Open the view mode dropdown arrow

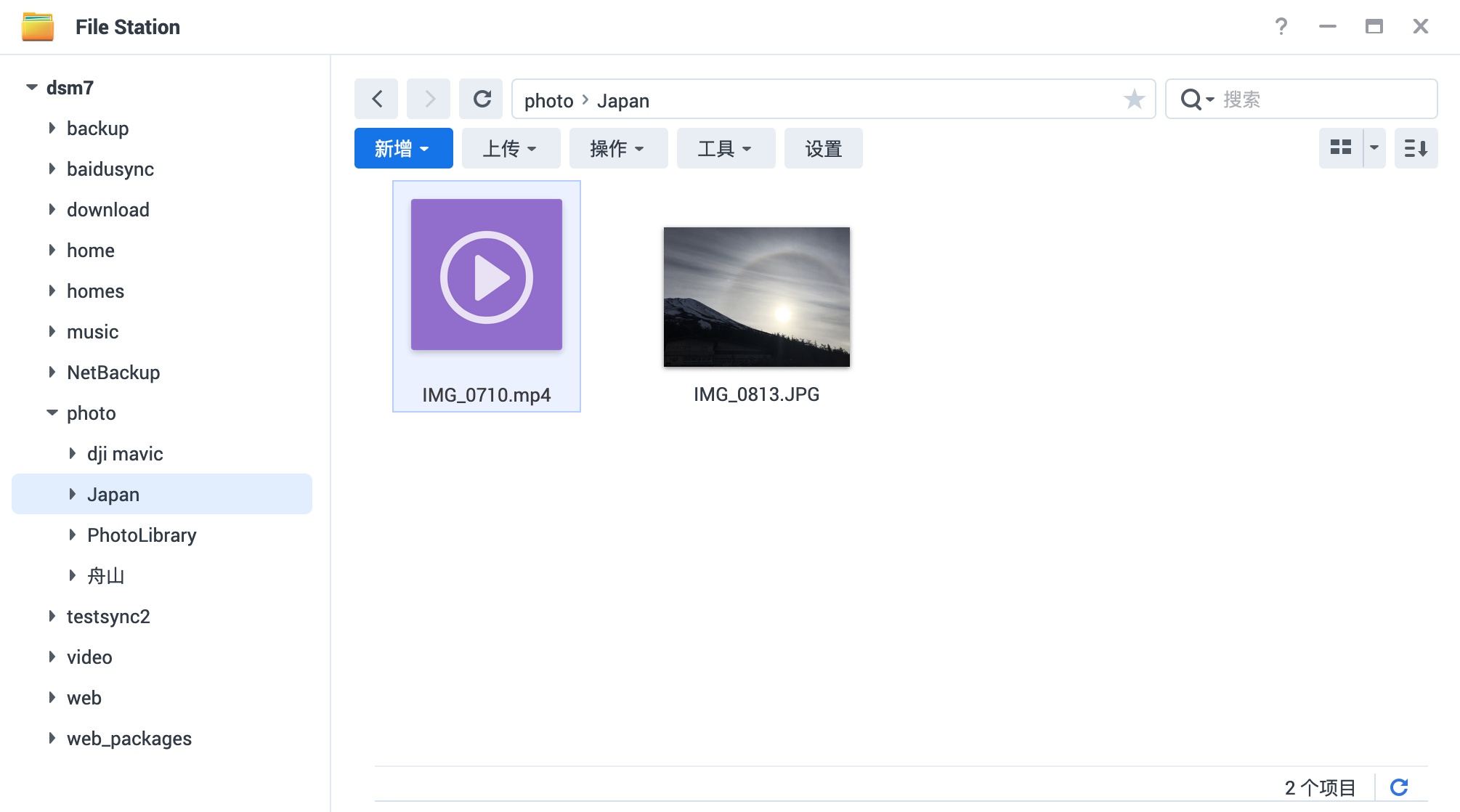[1374, 148]
